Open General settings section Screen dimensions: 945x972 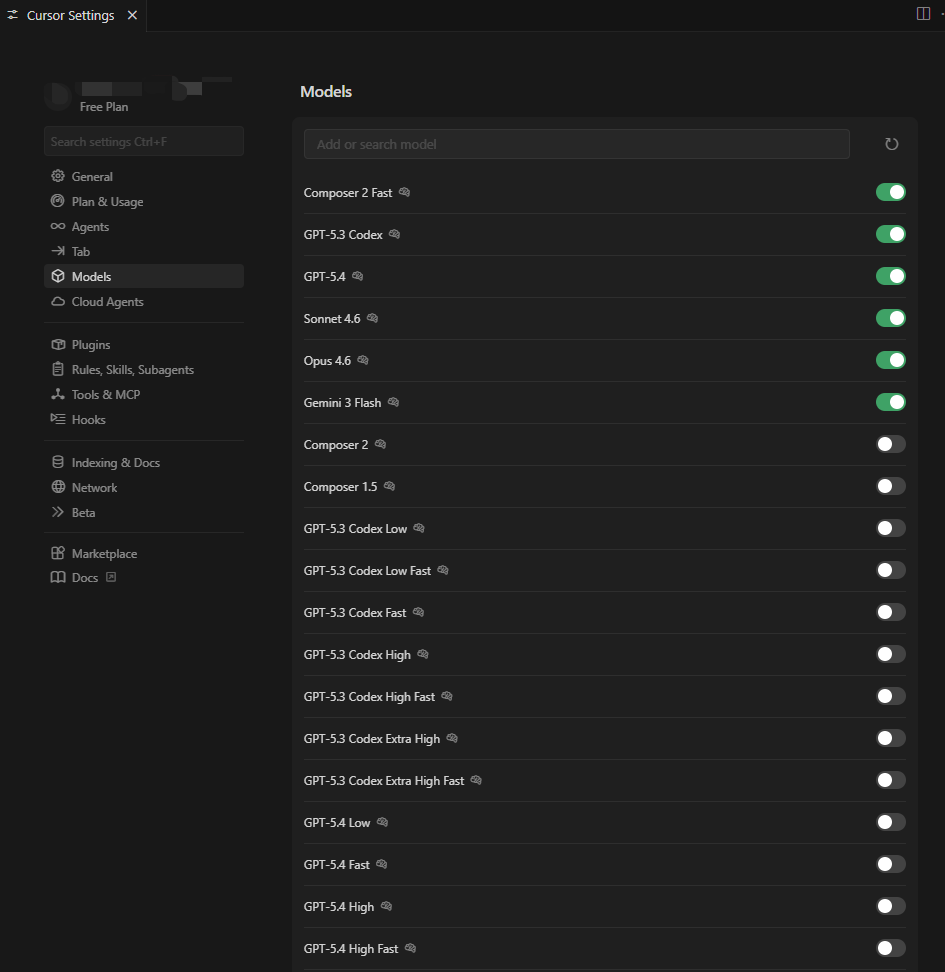[144, 177]
